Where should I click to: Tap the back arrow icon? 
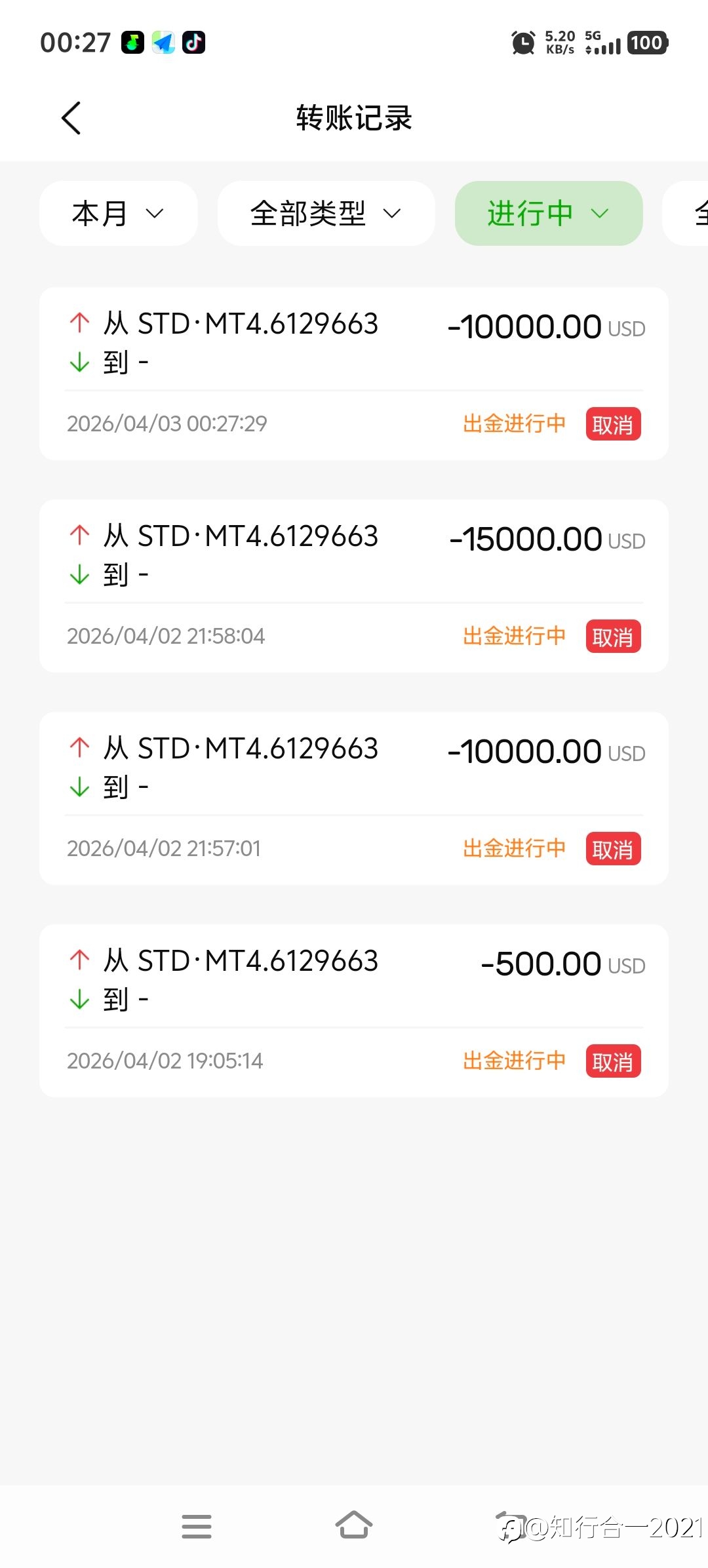coord(71,118)
